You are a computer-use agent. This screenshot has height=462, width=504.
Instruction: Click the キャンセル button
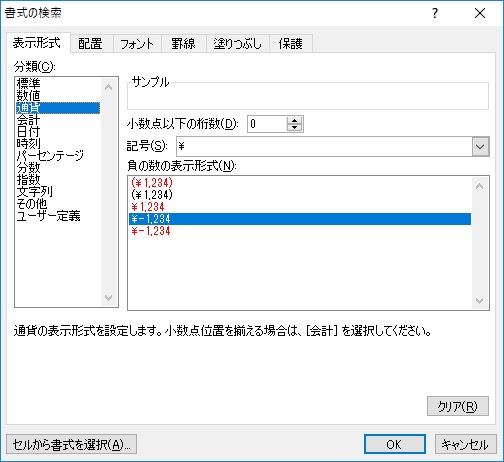click(x=465, y=444)
